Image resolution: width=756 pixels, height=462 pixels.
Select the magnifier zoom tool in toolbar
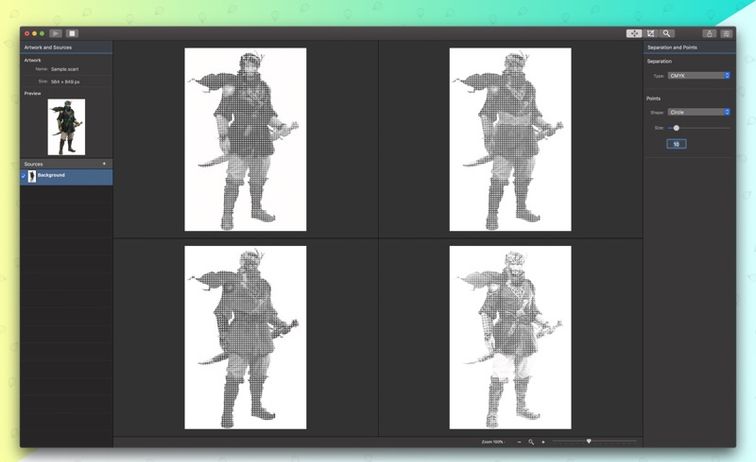click(x=667, y=33)
